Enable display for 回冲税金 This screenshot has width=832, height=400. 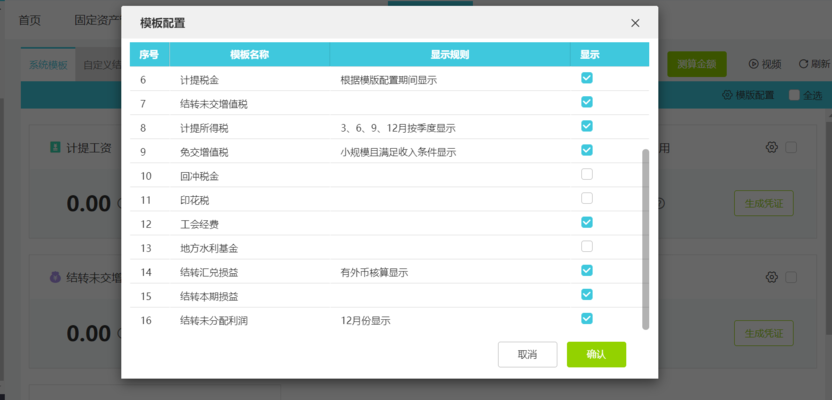point(587,174)
